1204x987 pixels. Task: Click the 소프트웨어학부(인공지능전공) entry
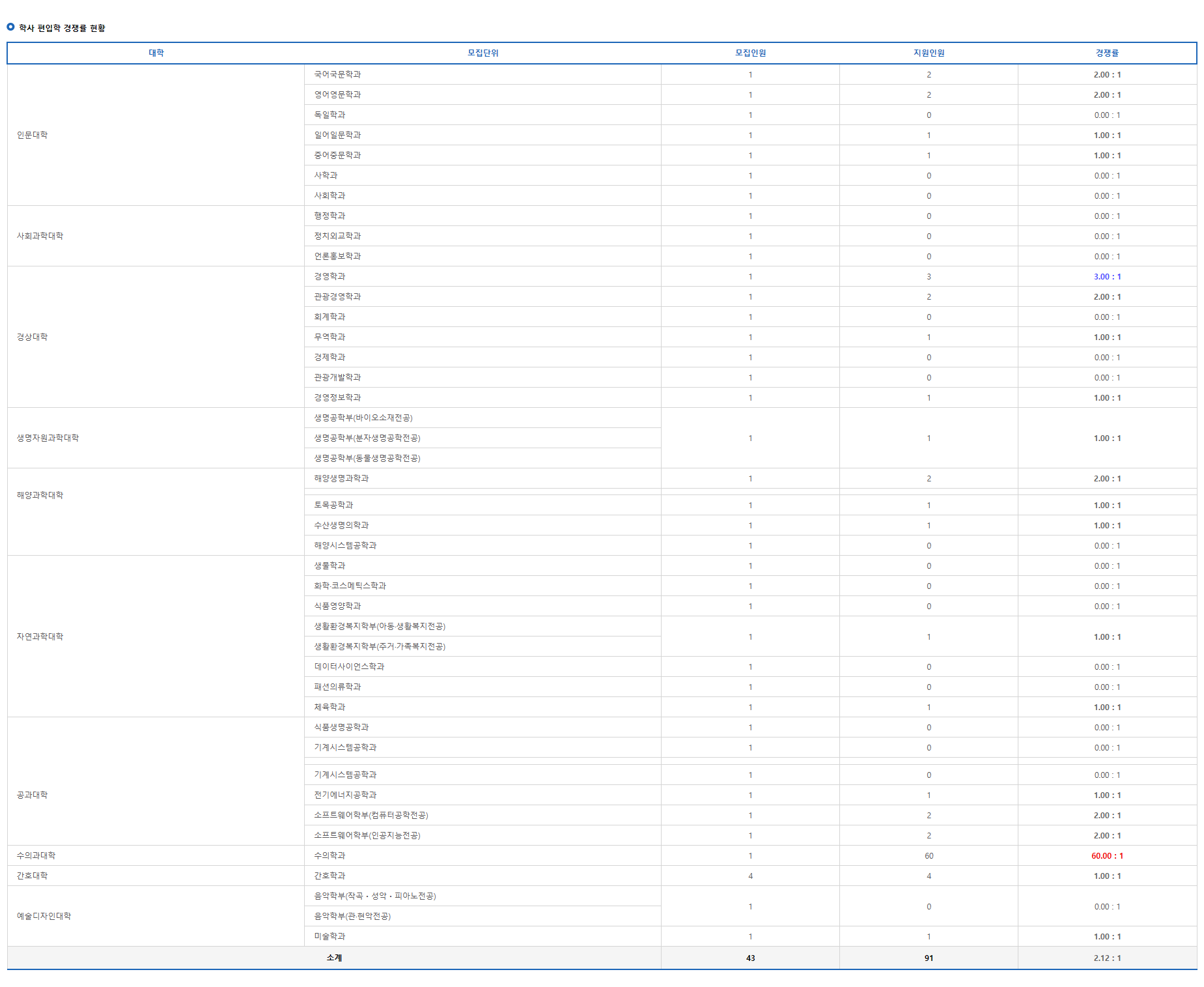367,835
